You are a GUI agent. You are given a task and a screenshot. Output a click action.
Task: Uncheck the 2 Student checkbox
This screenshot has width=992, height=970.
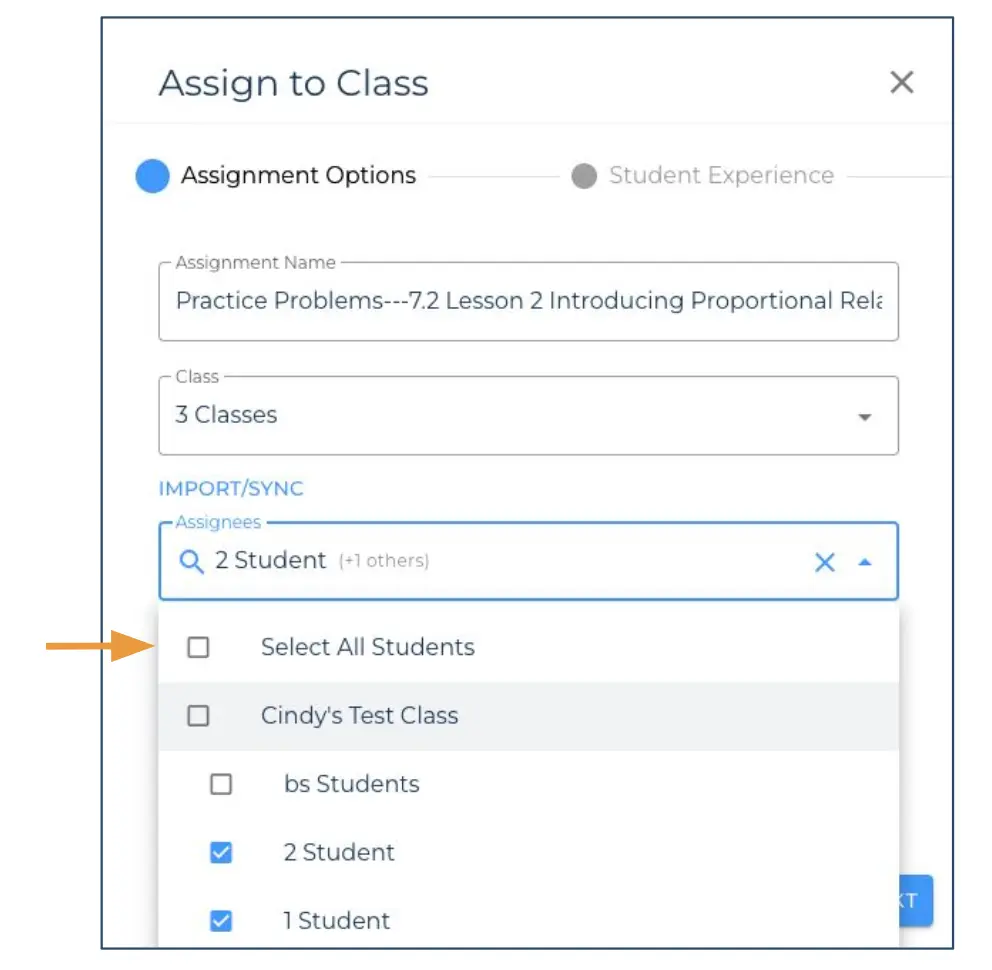pos(220,852)
